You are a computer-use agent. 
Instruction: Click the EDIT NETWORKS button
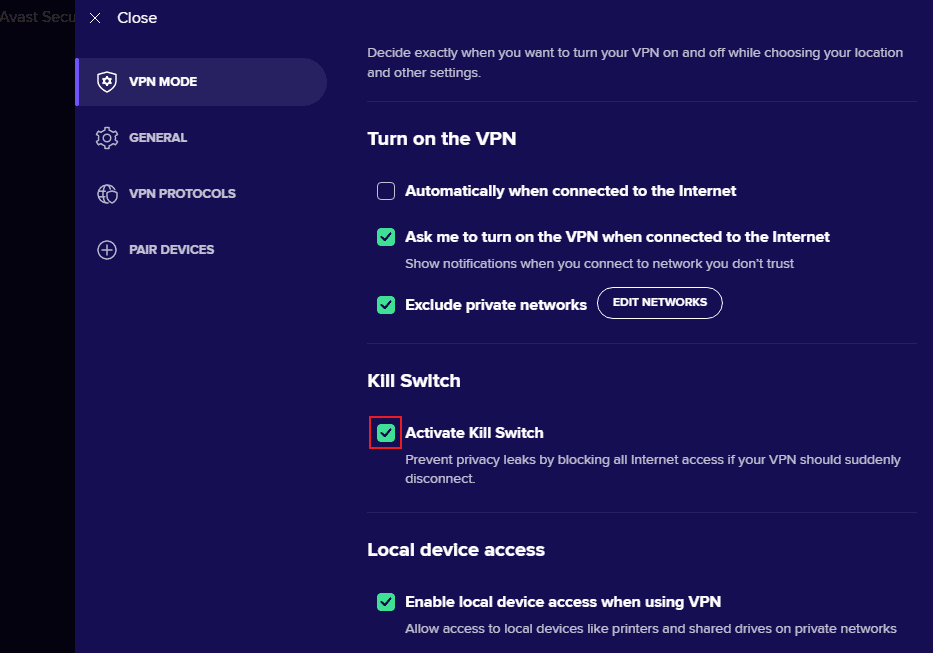pos(659,302)
